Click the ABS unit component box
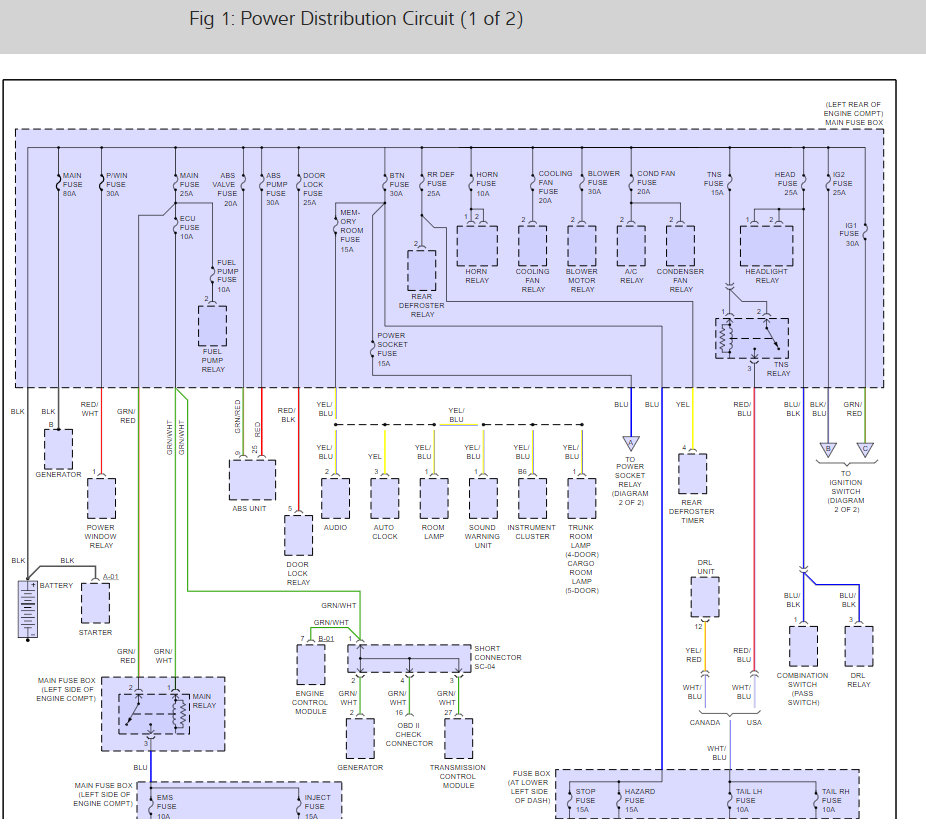Viewport: 926px width, 824px height. coord(252,480)
